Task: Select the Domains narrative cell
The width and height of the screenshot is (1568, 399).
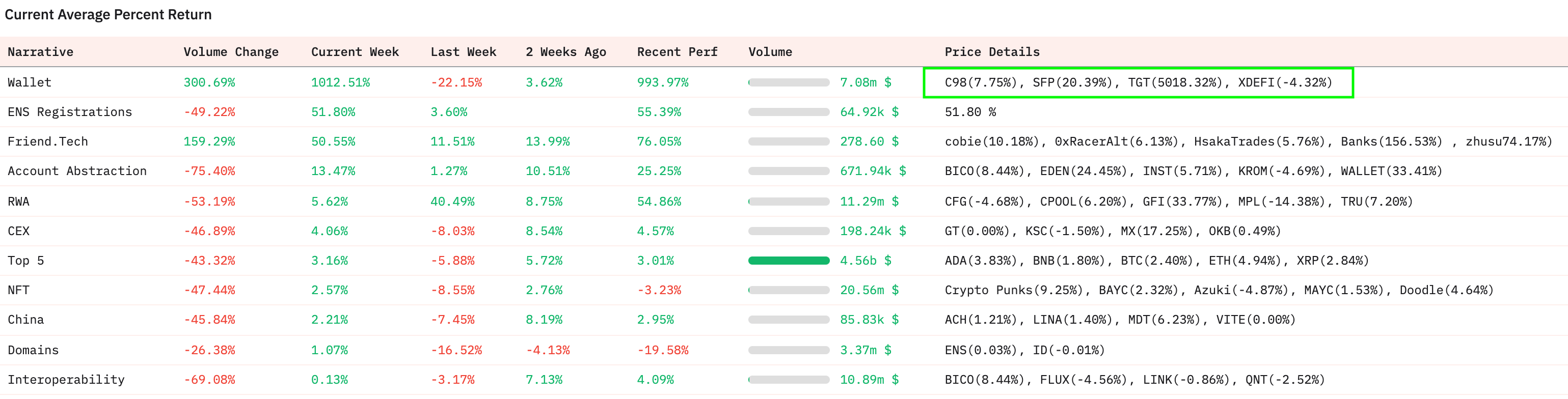Action: click(x=33, y=350)
